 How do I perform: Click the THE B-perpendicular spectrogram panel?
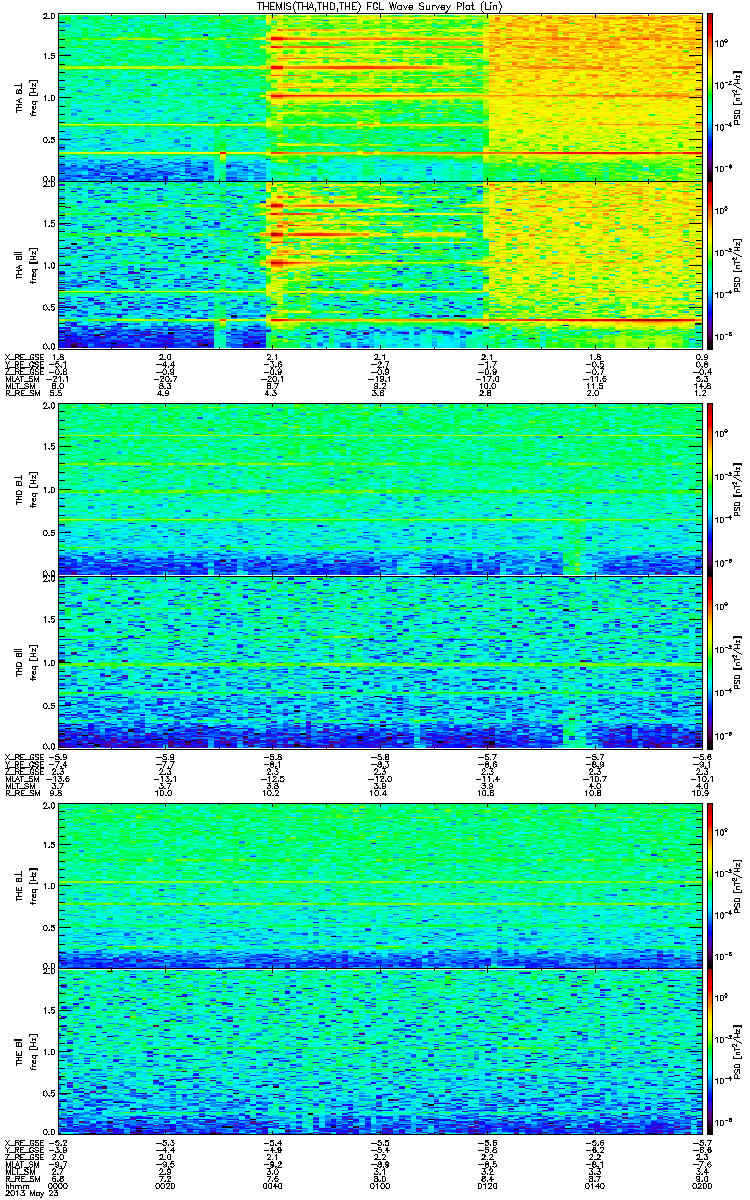coord(378,884)
